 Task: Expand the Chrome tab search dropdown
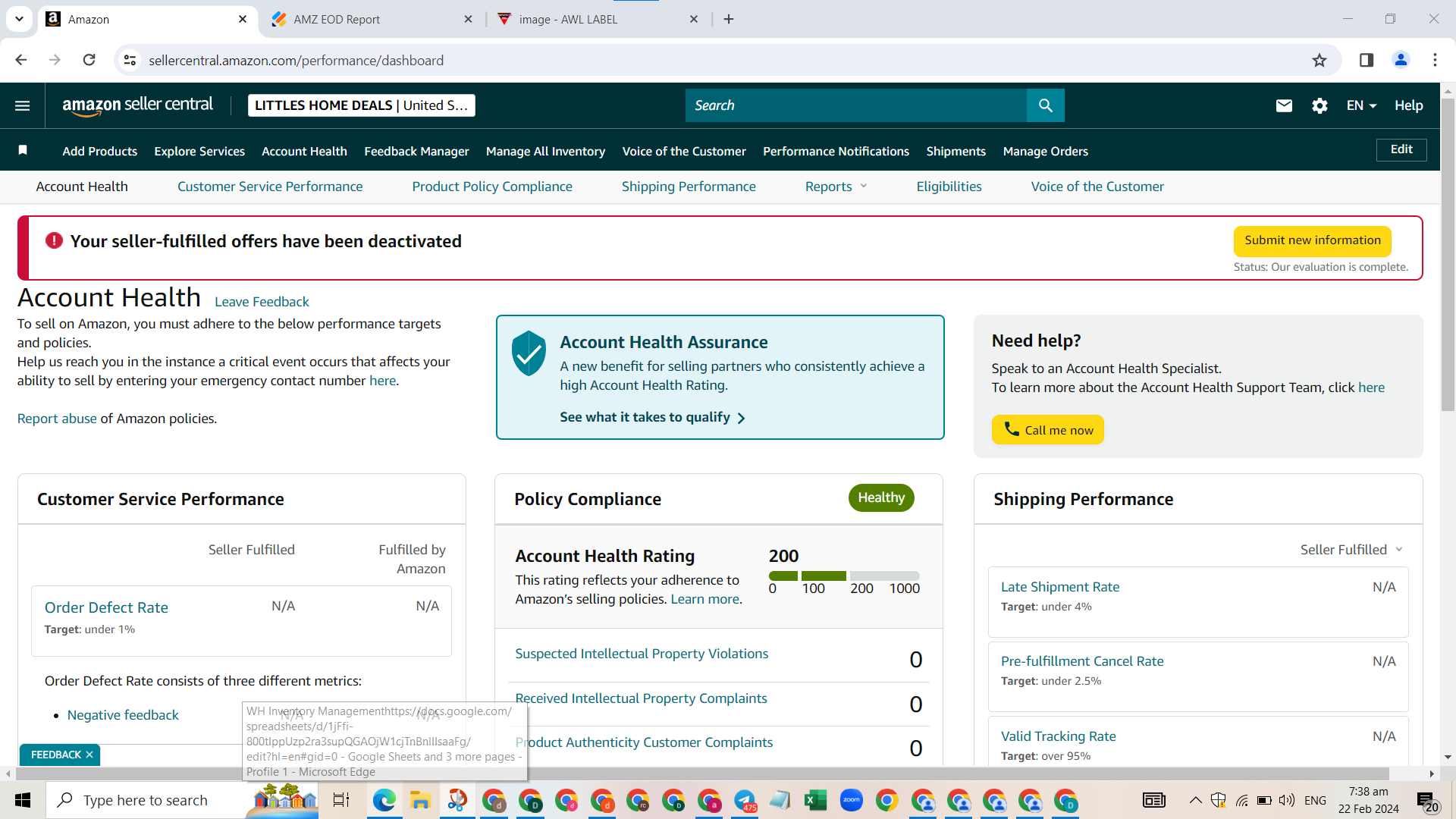point(19,19)
